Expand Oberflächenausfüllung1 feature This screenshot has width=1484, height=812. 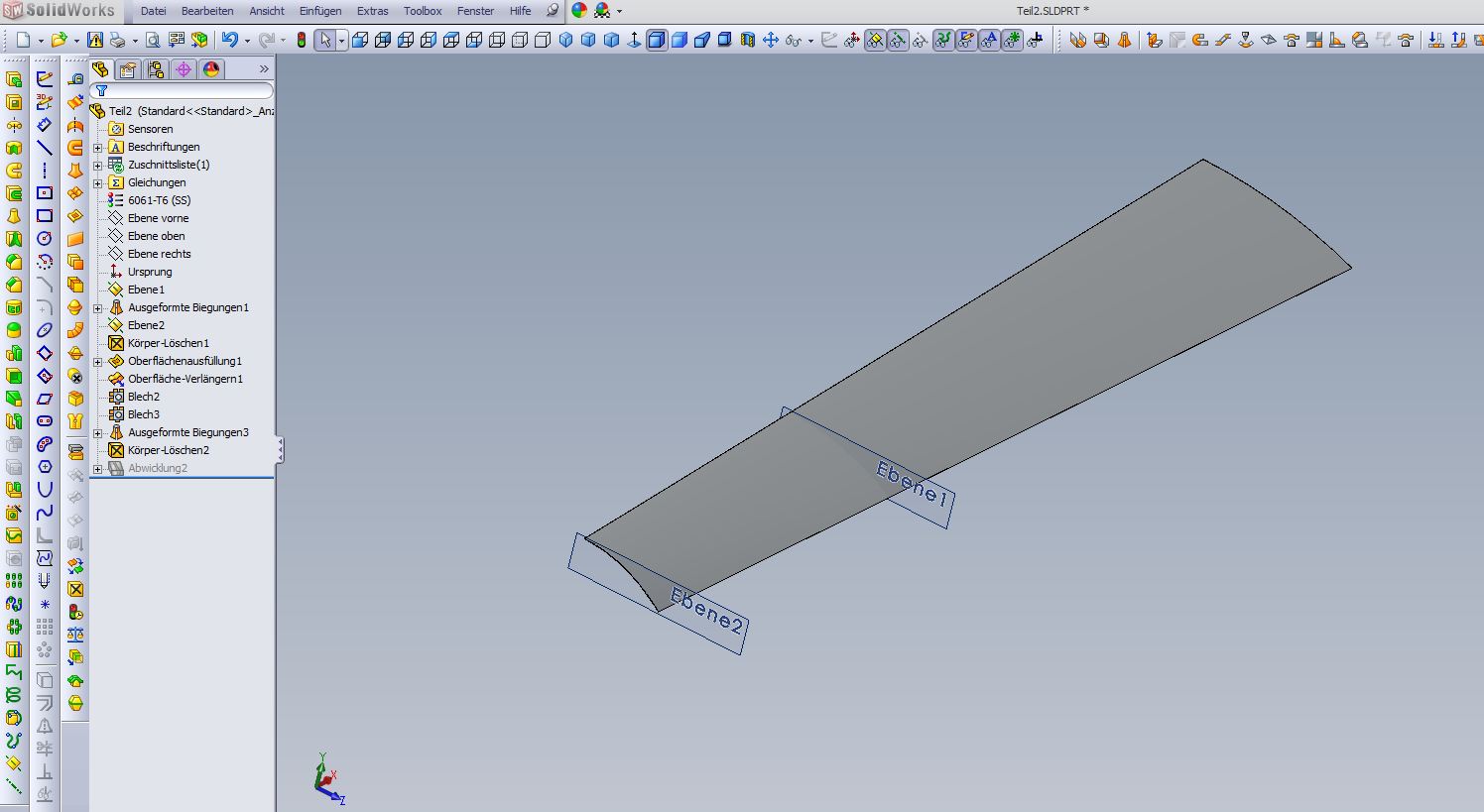(x=98, y=361)
